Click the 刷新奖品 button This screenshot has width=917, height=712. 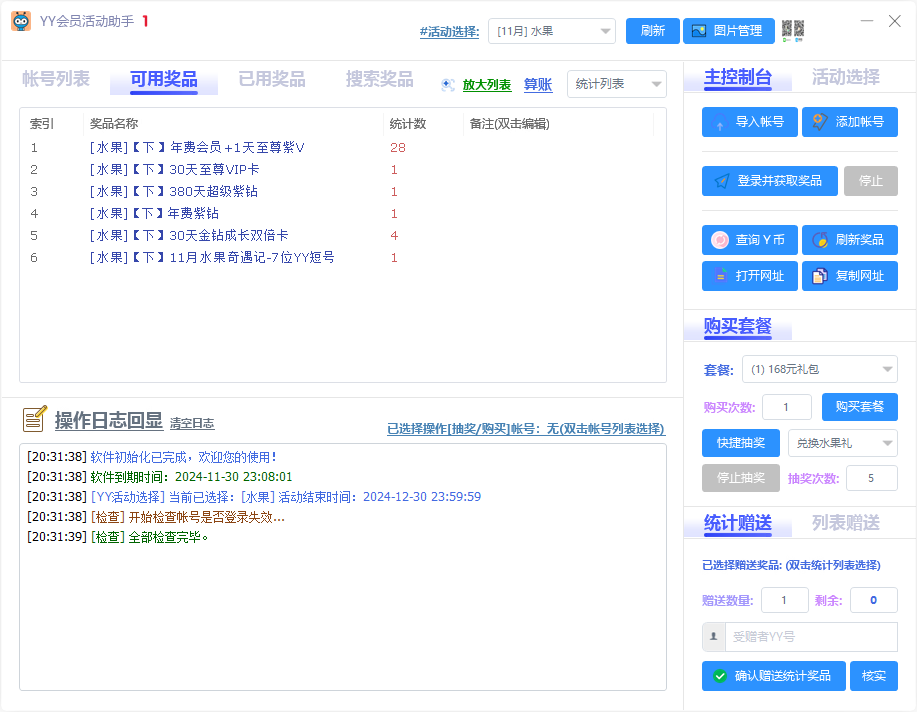(850, 240)
